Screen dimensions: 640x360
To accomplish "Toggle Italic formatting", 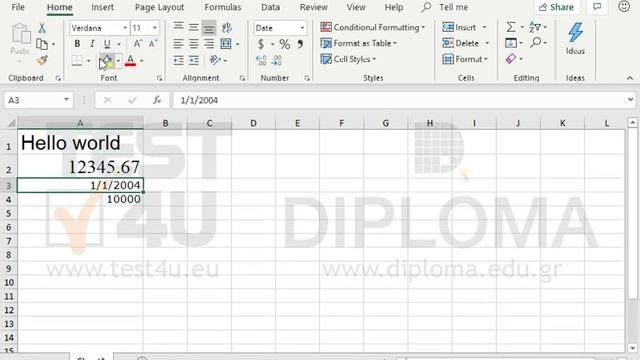I will point(92,44).
